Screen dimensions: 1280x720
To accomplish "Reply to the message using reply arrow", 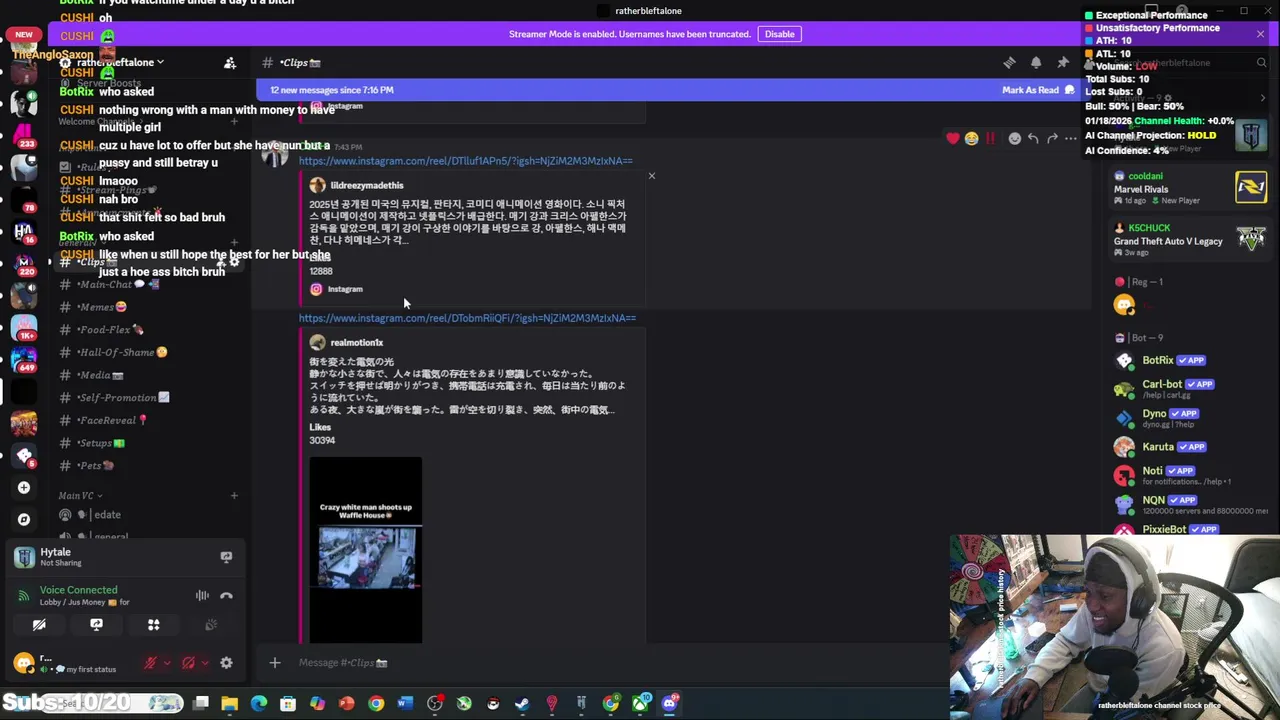I will [1033, 138].
